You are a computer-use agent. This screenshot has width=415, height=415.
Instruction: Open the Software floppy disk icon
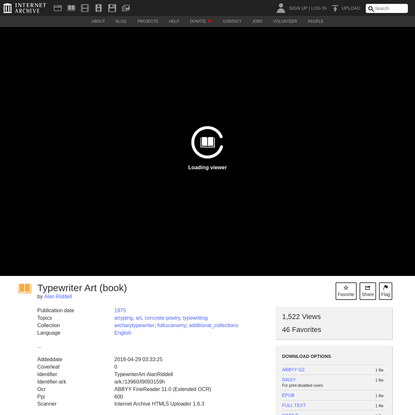112,8
